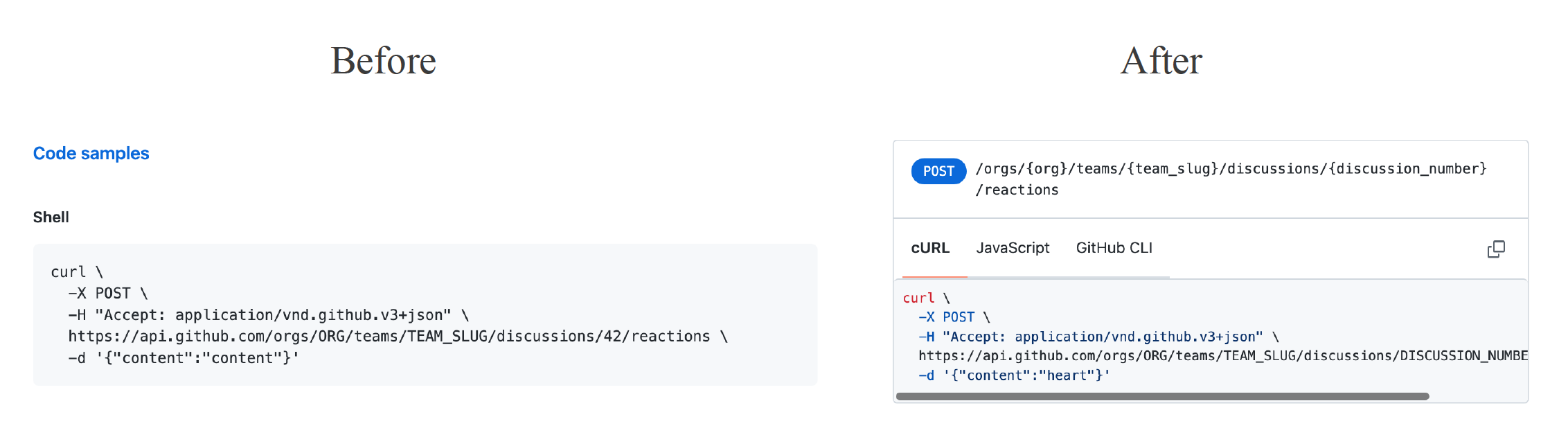Click the copy-to-clipboard icon for the curl snippet
Image resolution: width=1568 pixels, height=446 pixels.
[x=1496, y=248]
